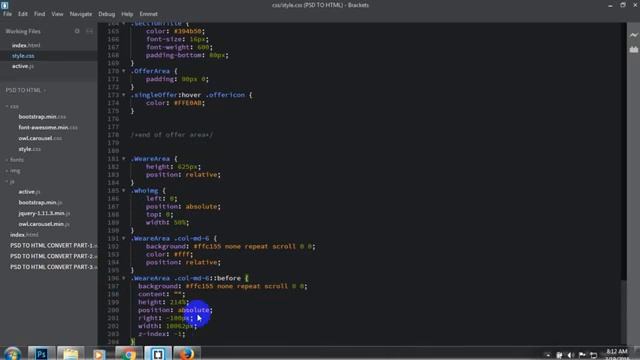Click the editor vertical scrollbar thumb
This screenshot has width=640, height=360.
(623, 312)
